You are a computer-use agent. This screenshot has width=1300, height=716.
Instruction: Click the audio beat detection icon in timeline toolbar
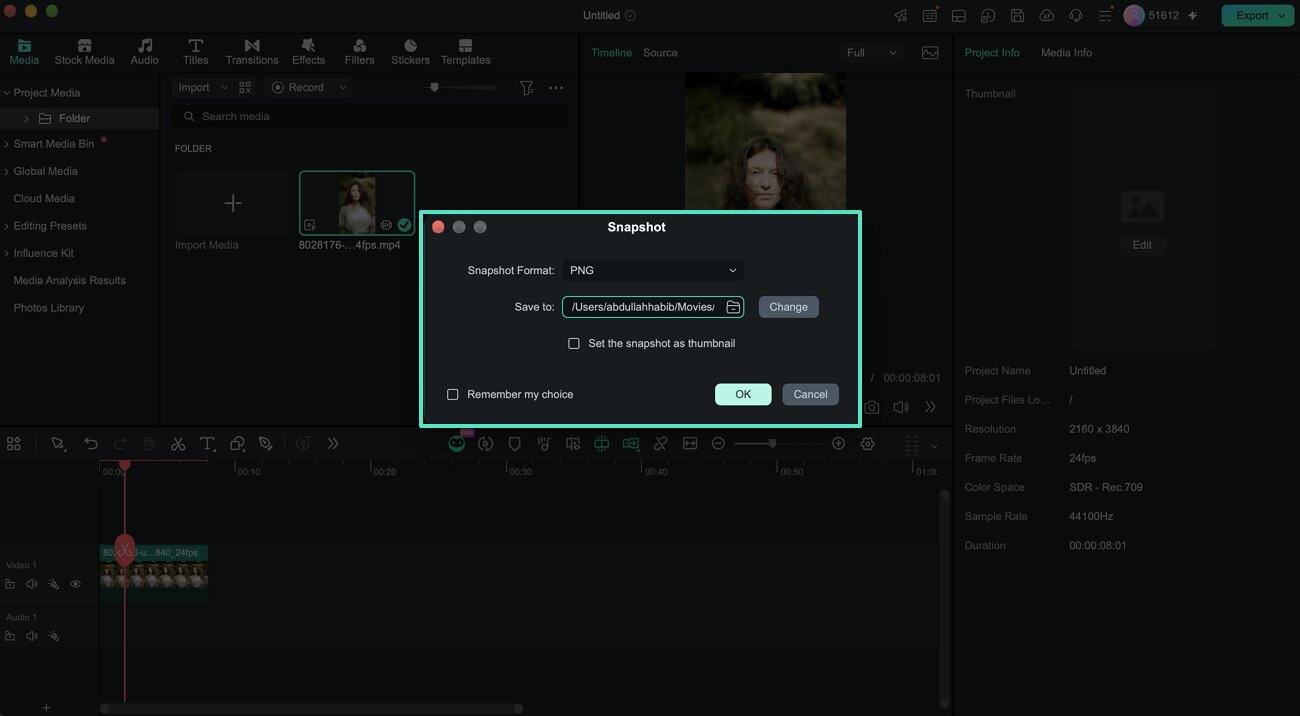click(x=544, y=444)
